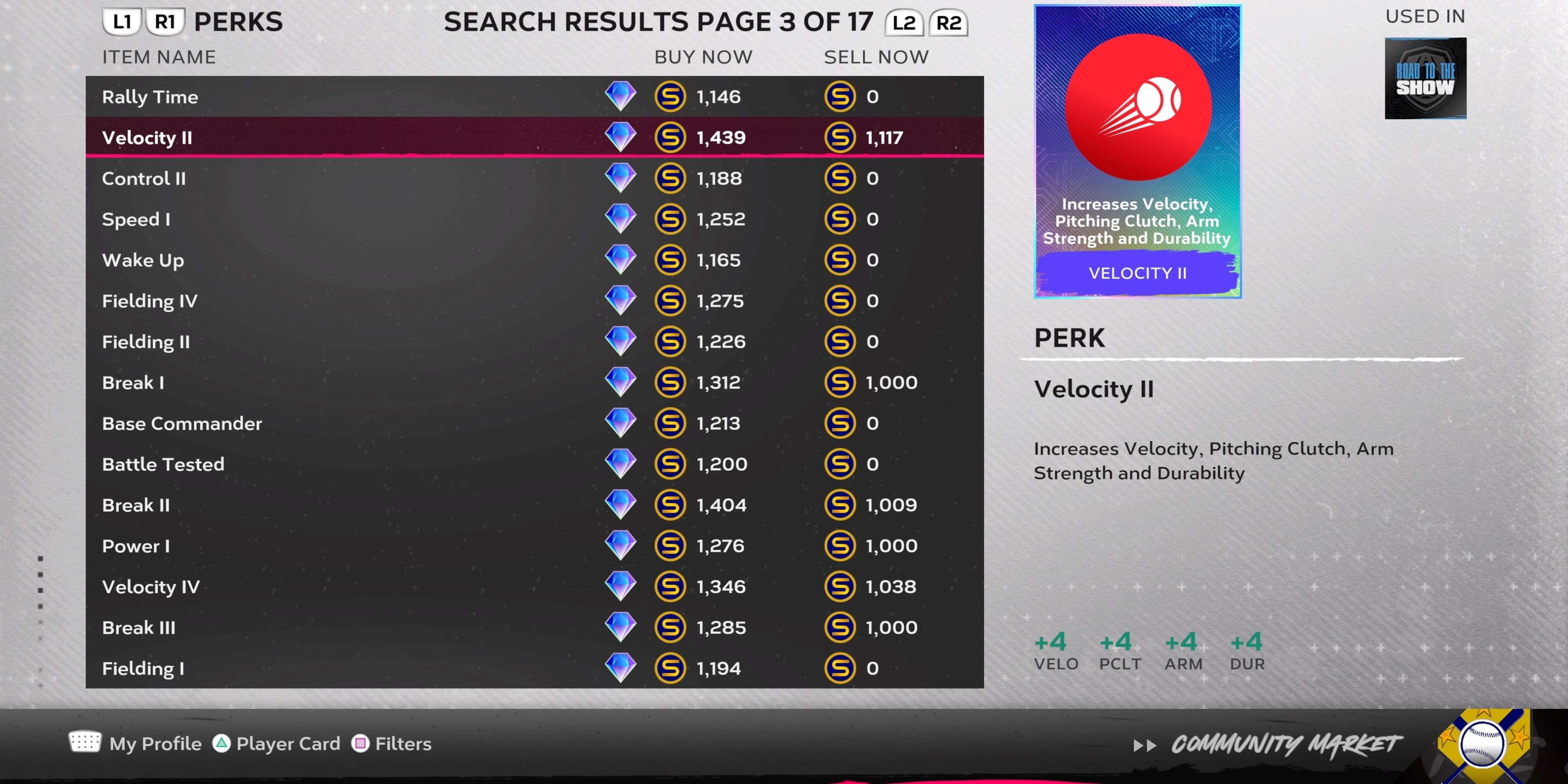Click the Stubs sell icon on Break I row
Image resolution: width=1568 pixels, height=784 pixels.
click(841, 383)
